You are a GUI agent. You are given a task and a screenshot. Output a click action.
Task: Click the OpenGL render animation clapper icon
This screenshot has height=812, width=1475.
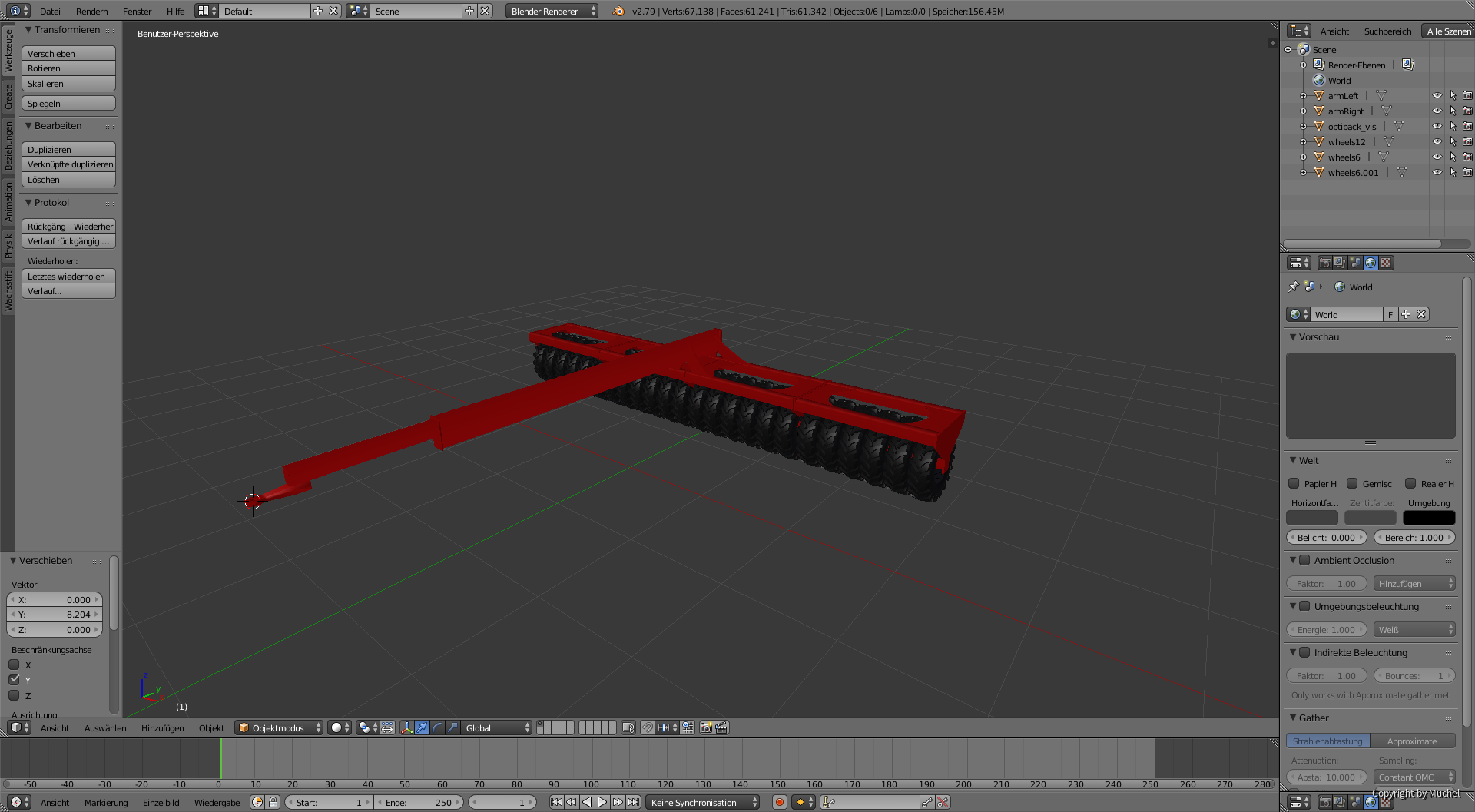pos(721,727)
